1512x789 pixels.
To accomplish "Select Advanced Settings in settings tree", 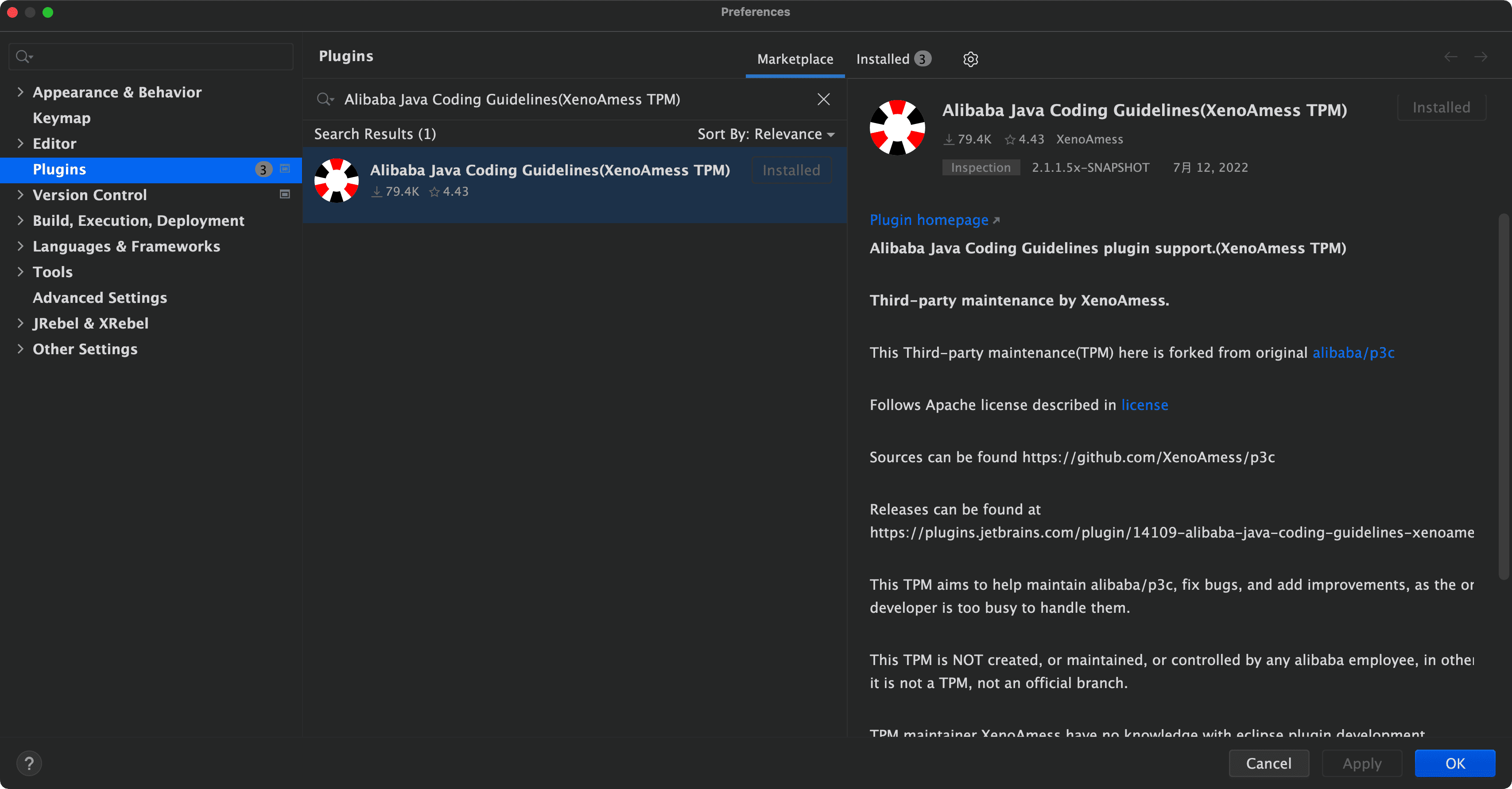I will (100, 298).
